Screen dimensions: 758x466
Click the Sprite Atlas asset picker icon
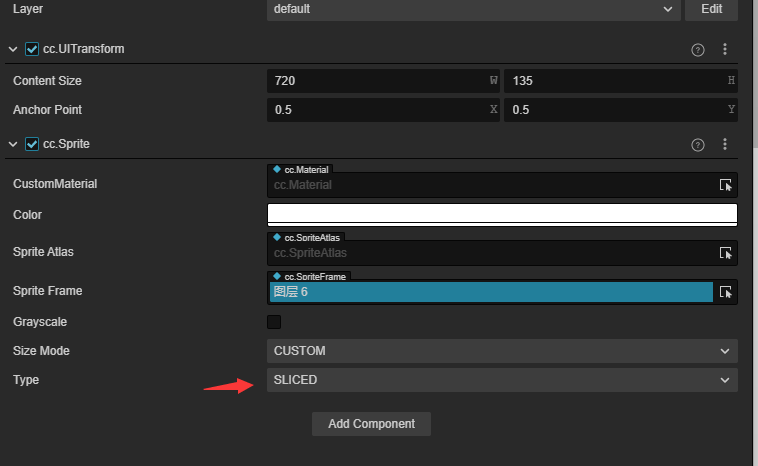(x=726, y=253)
